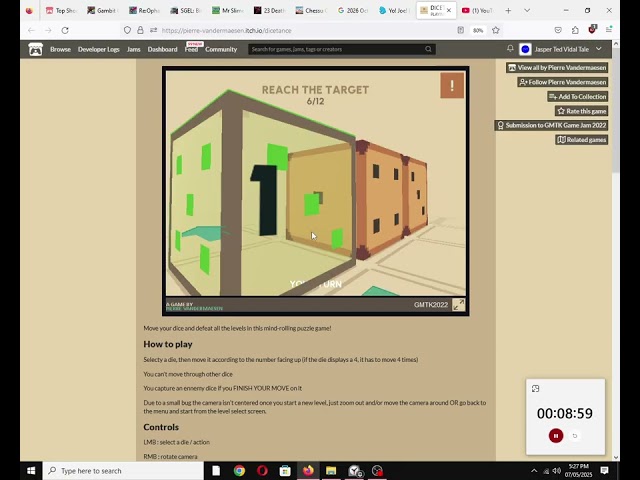
Task: Show hidden system tray icons
Action: 534,471
